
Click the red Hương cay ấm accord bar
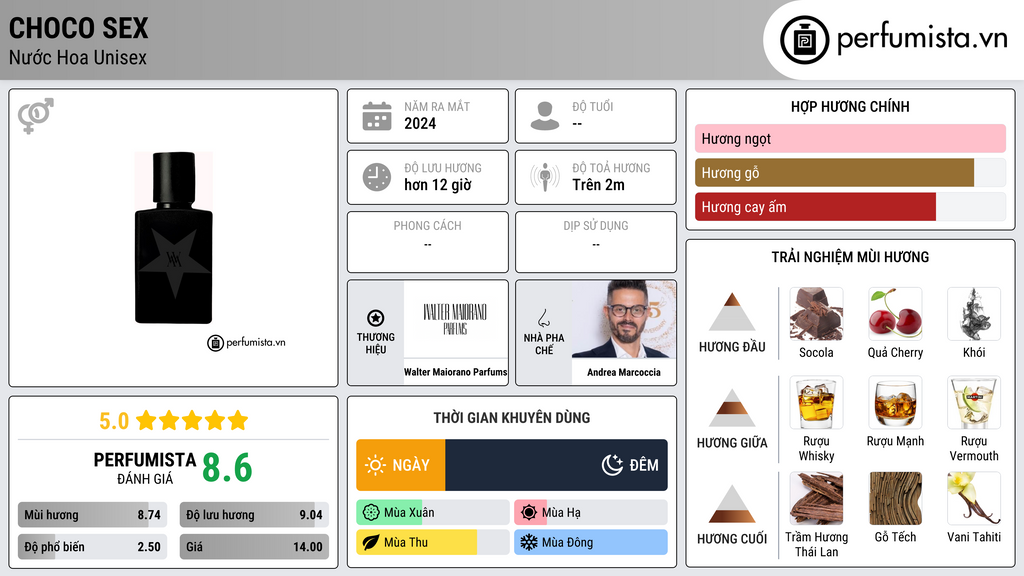816,207
